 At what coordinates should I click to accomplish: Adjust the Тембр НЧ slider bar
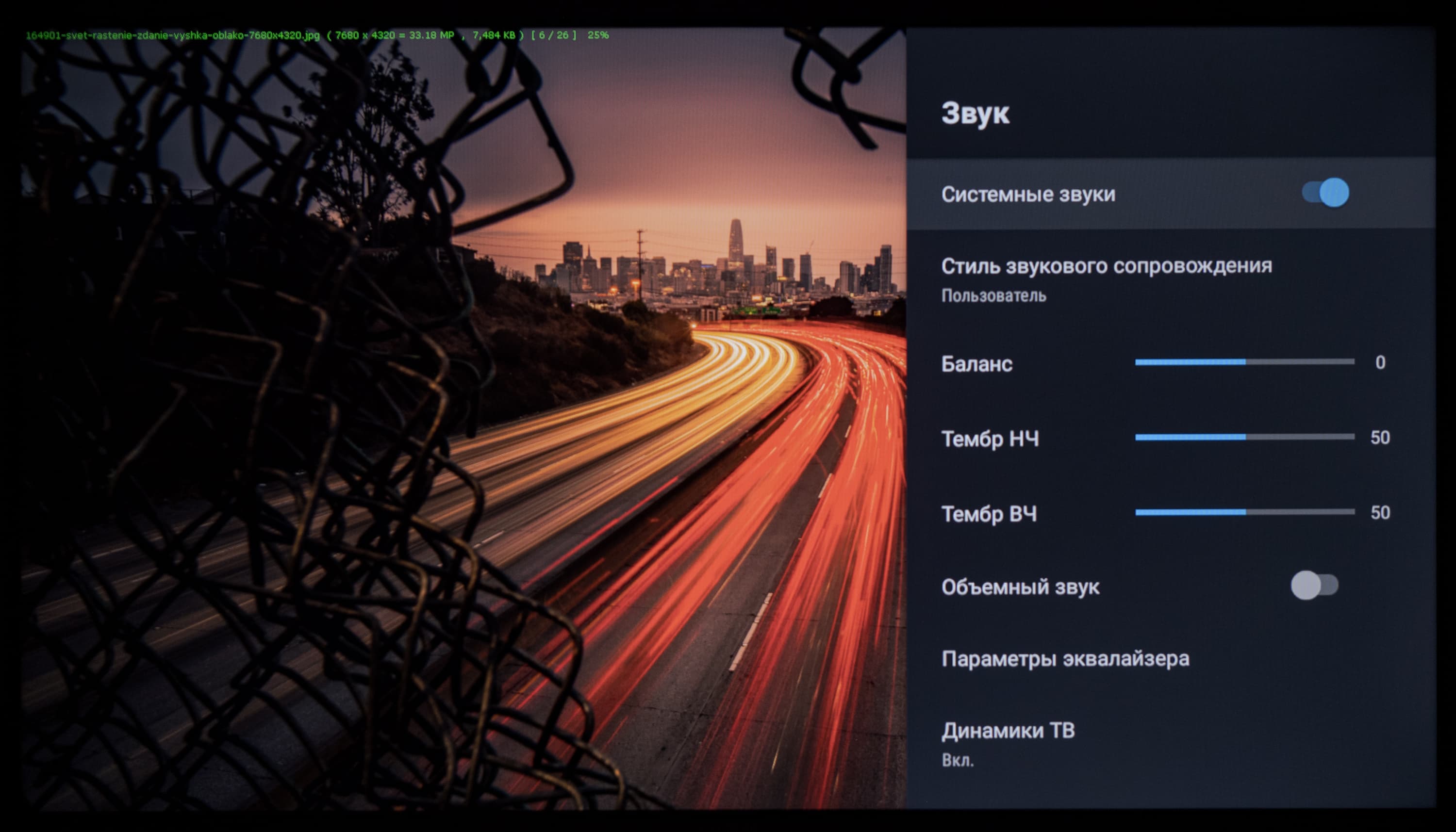pos(1244,437)
